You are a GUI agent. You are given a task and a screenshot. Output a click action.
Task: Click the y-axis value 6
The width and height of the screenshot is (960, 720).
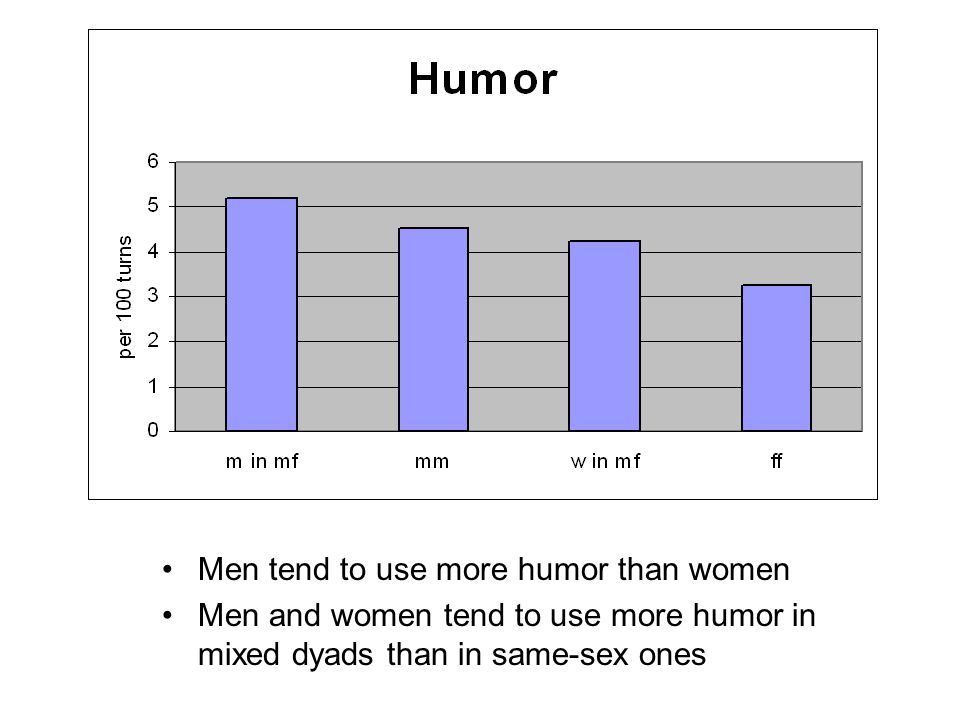(153, 162)
